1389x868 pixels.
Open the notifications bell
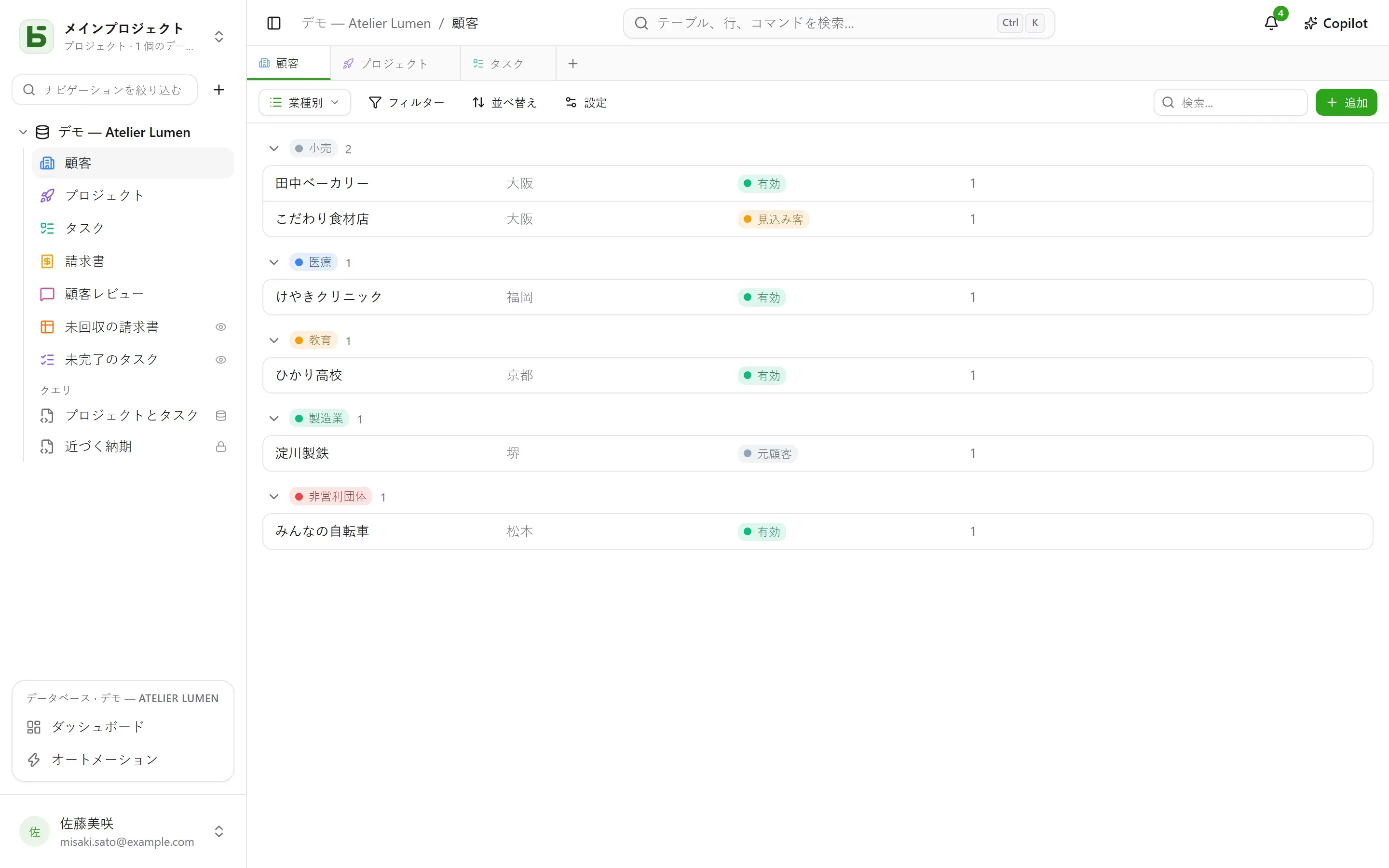click(1271, 23)
